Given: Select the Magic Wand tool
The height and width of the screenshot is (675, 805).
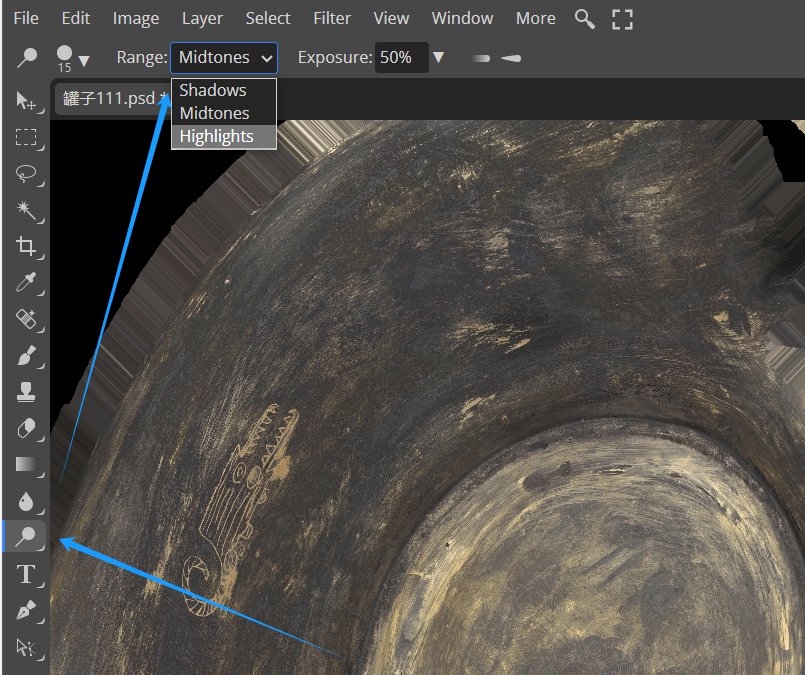Looking at the screenshot, I should [26, 210].
